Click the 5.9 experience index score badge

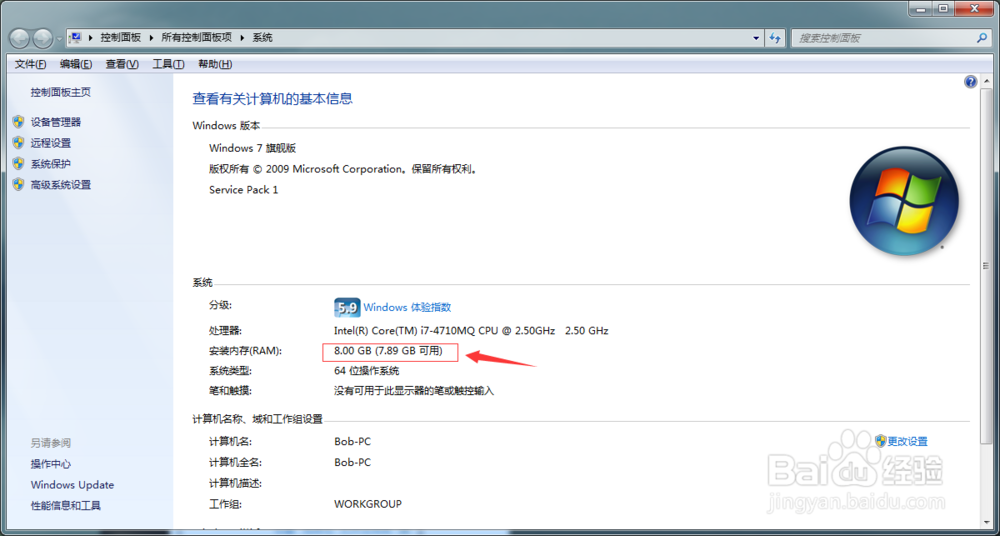coord(347,308)
